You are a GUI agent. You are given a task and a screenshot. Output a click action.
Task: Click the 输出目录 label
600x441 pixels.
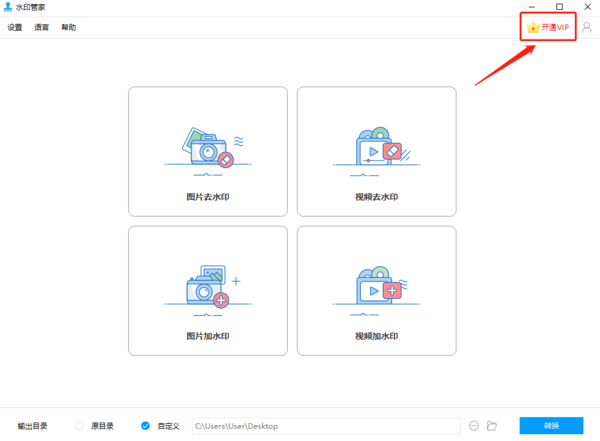(x=33, y=426)
